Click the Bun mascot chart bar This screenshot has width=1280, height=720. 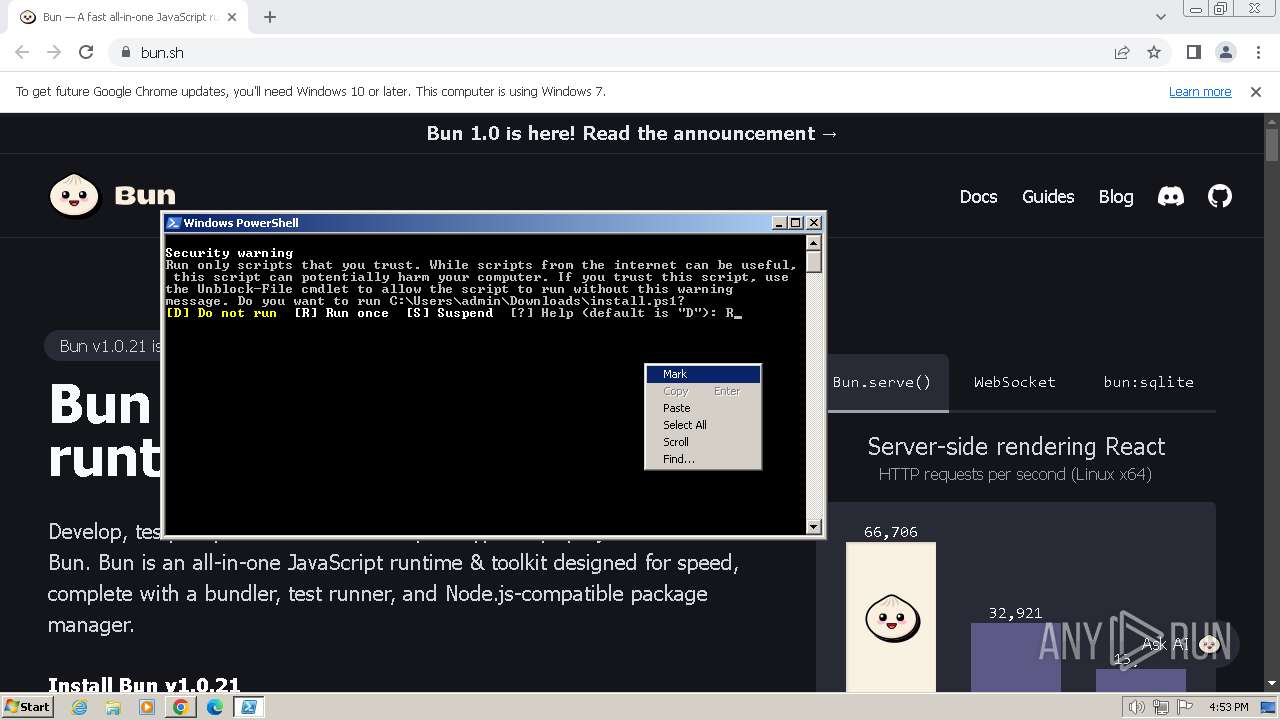coord(891,617)
